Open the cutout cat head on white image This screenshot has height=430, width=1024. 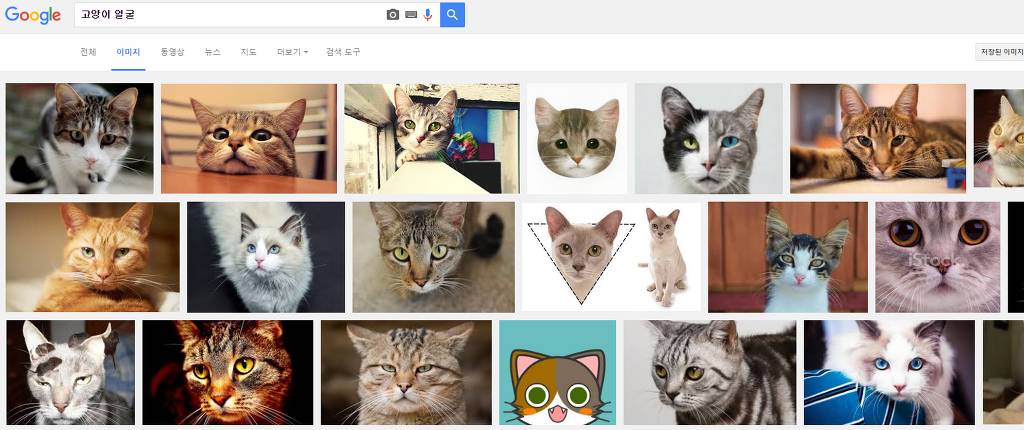[x=577, y=138]
